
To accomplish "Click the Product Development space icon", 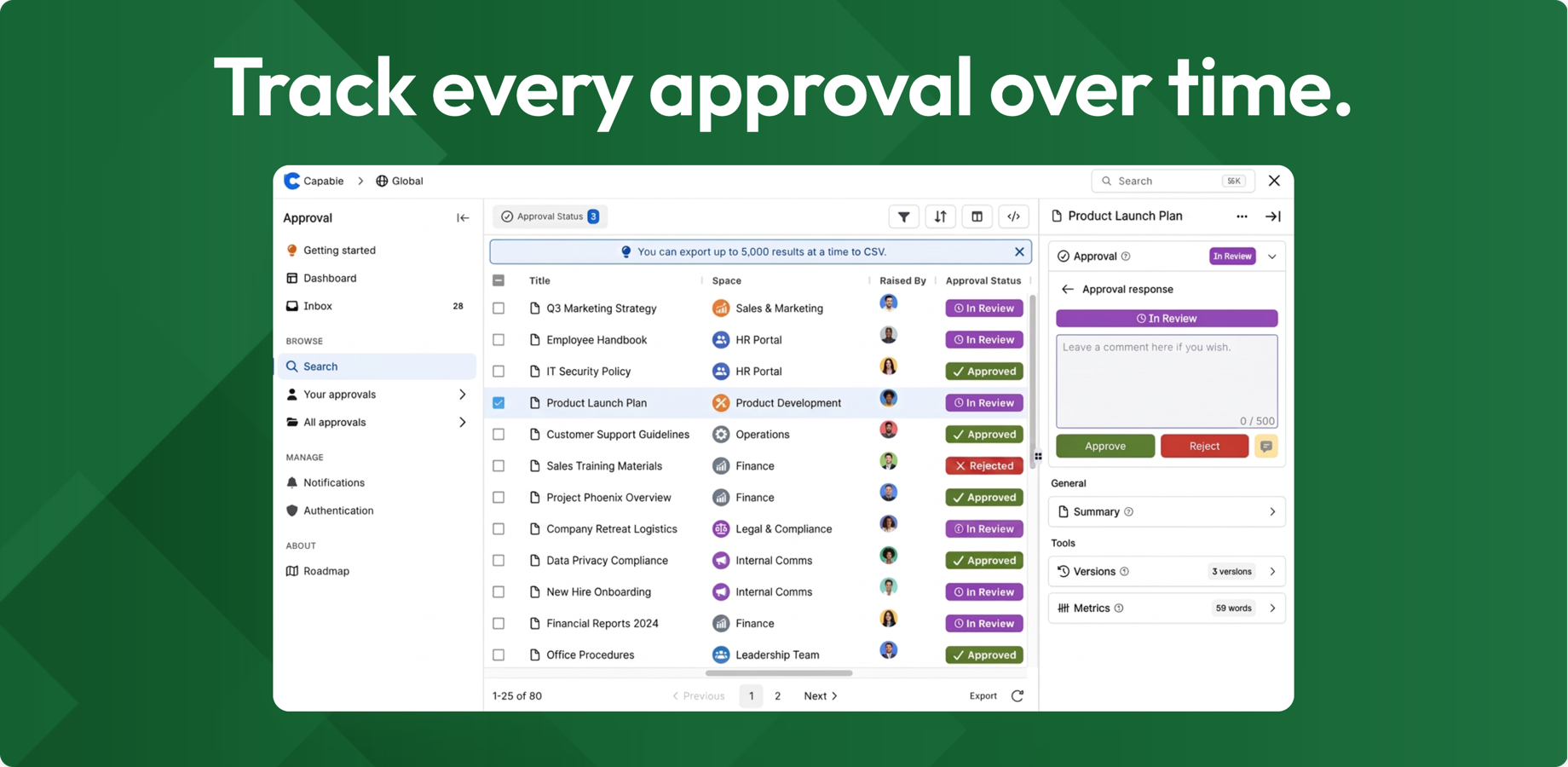I will click(x=721, y=403).
